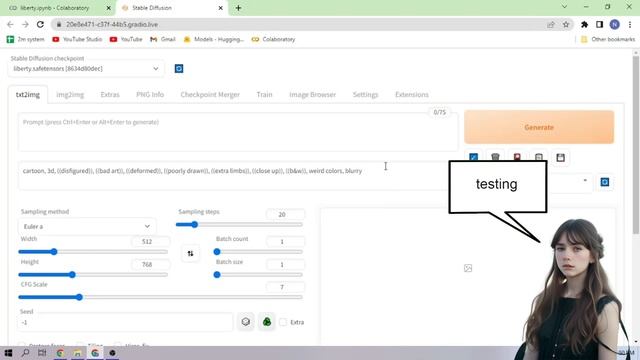Open the Extensions tab
Image resolution: width=640 pixels, height=360 pixels.
(412, 95)
